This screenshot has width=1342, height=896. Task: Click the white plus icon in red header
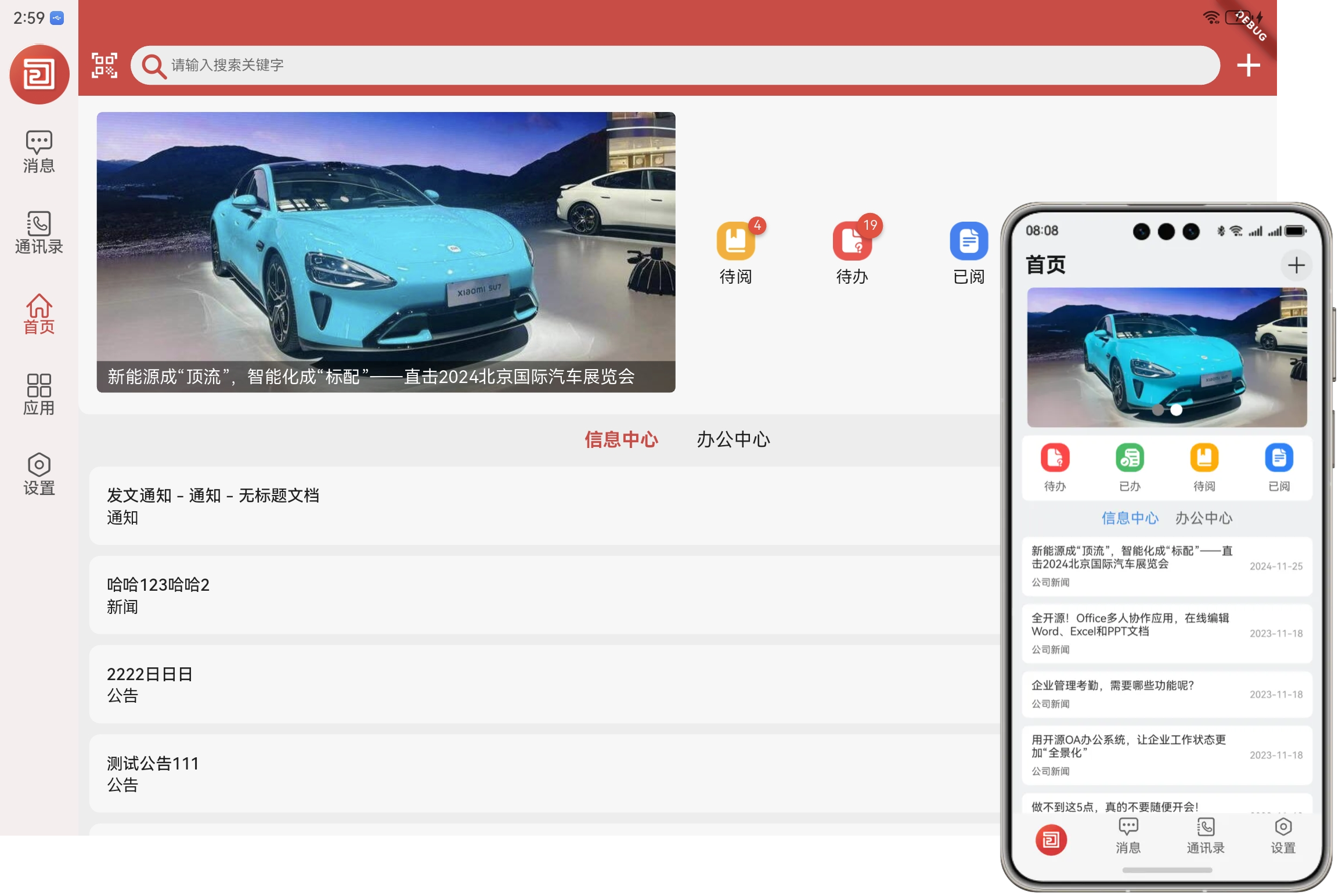point(1248,65)
